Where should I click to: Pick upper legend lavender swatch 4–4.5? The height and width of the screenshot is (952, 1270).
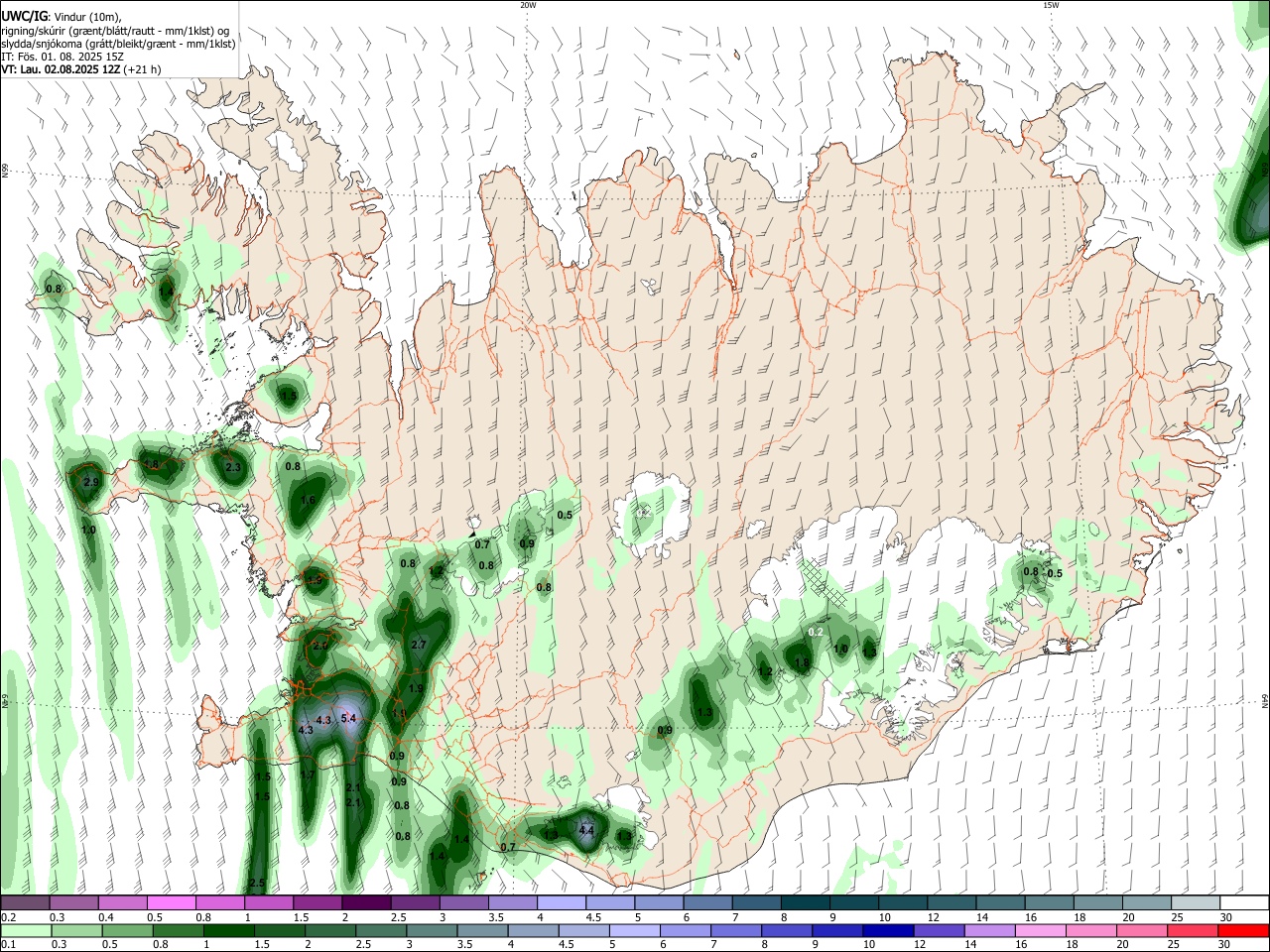tap(562, 902)
